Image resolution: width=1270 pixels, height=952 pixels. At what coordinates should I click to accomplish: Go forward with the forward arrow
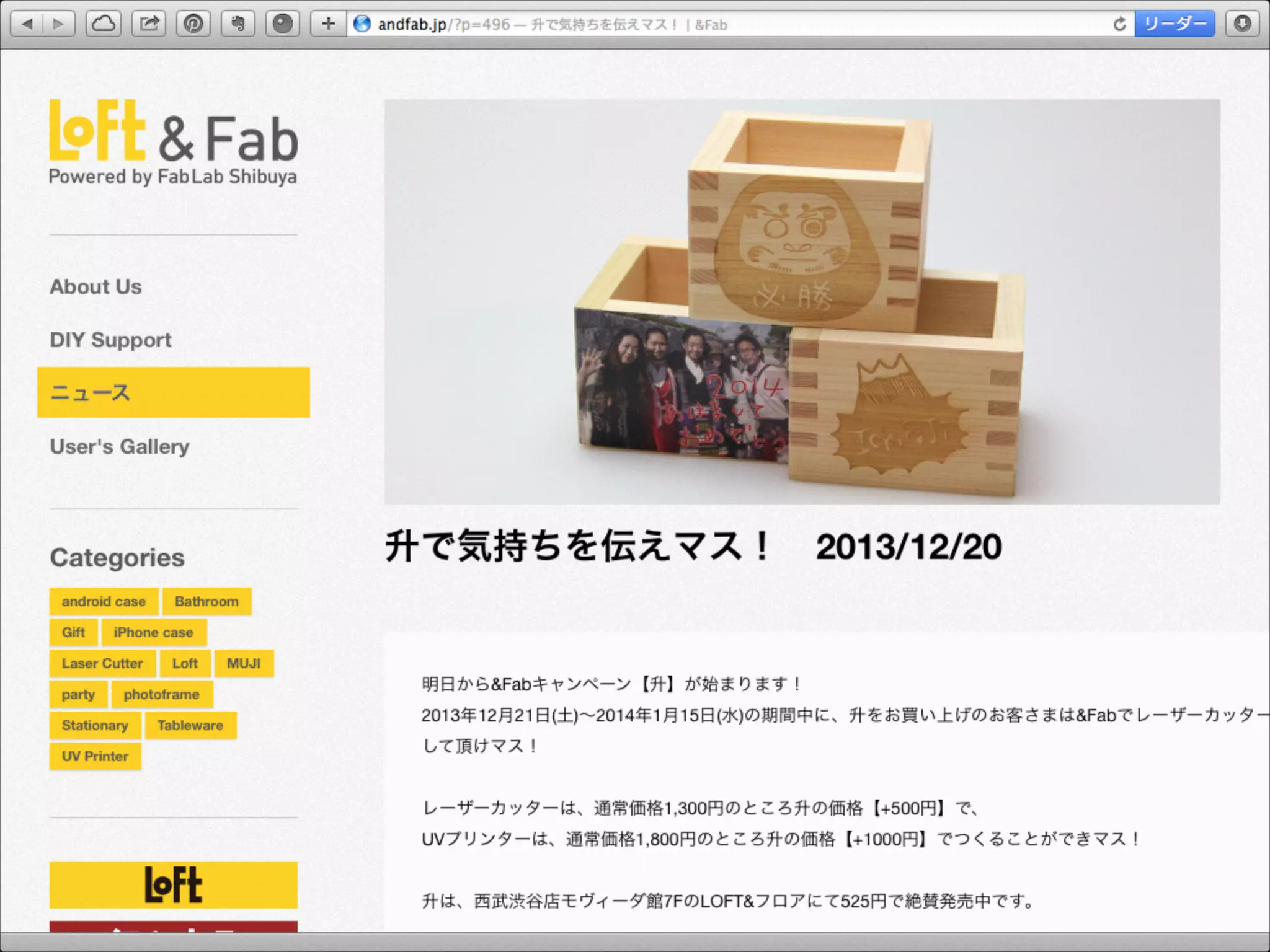coord(59,24)
